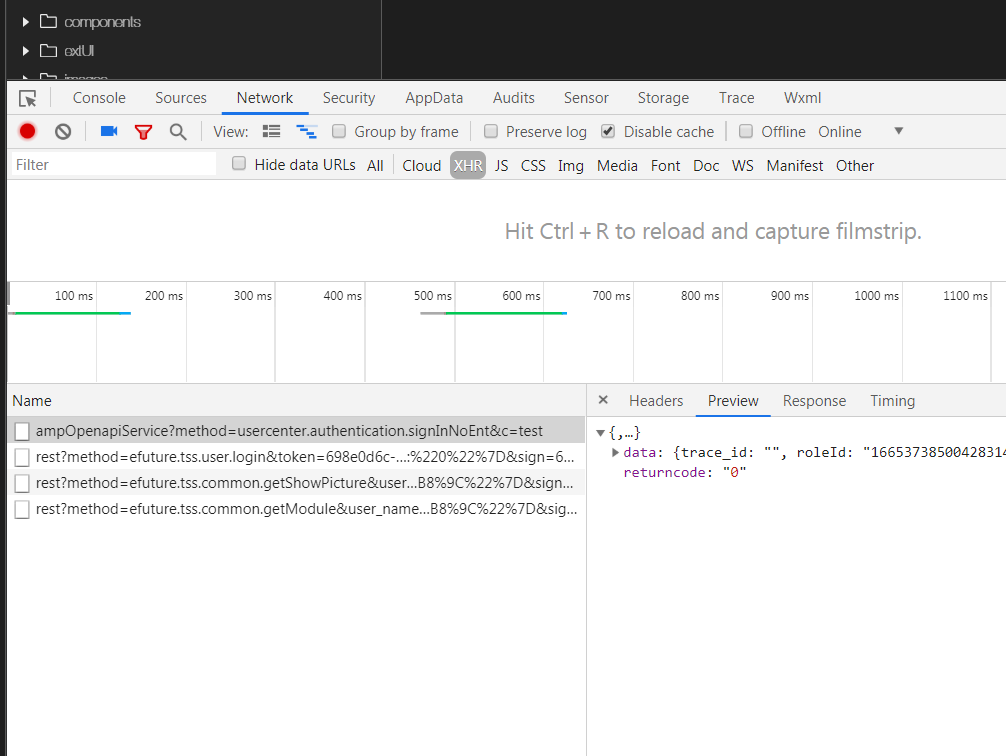Image resolution: width=1006 pixels, height=756 pixels.
Task: Open the Wxml tab
Action: (803, 98)
